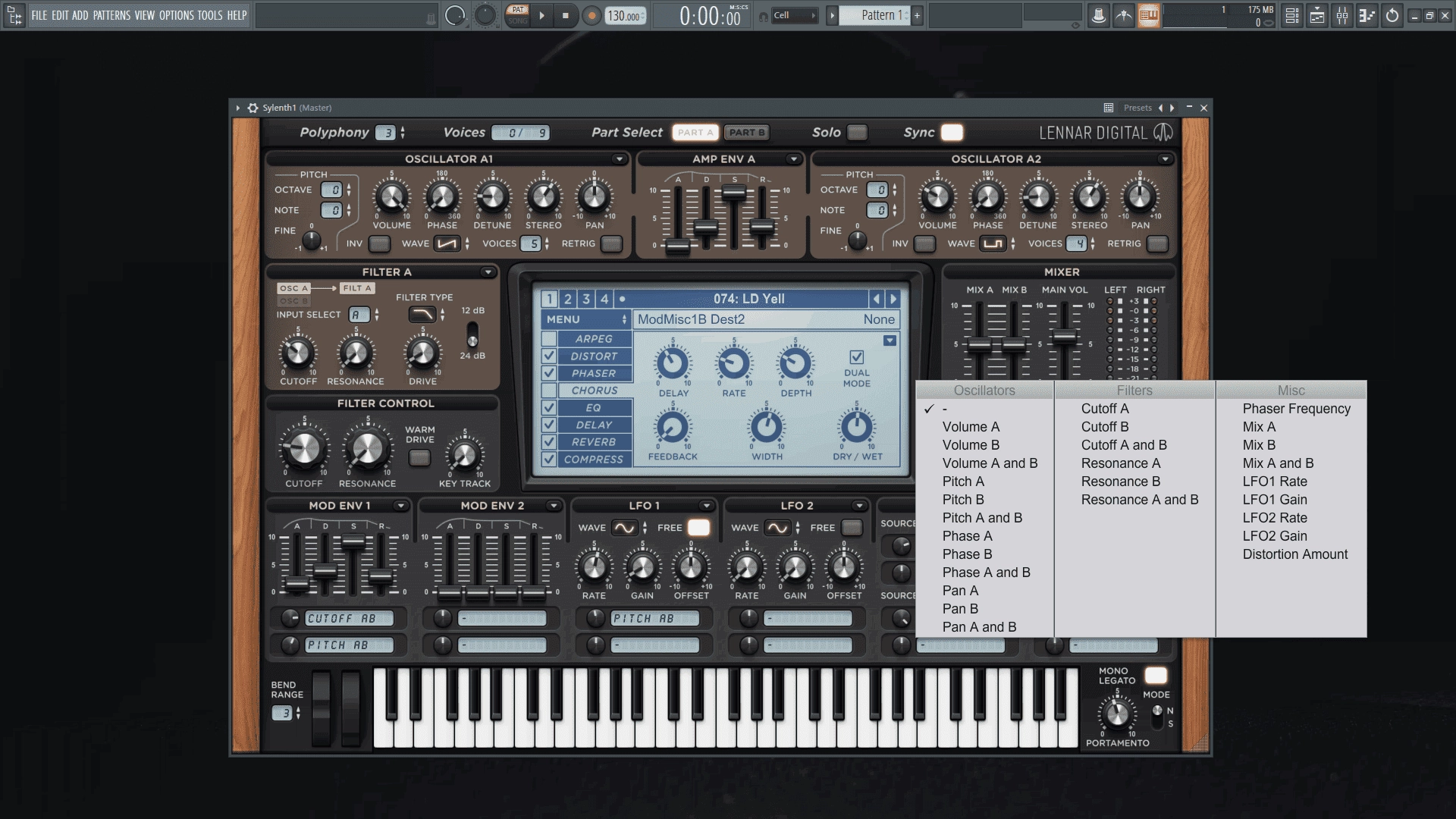Enable the CHORUS effect checkbox

coord(549,391)
